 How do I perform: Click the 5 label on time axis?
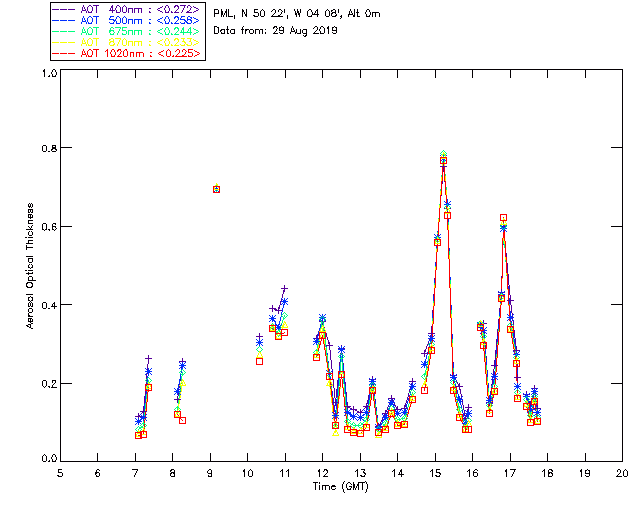[60, 473]
